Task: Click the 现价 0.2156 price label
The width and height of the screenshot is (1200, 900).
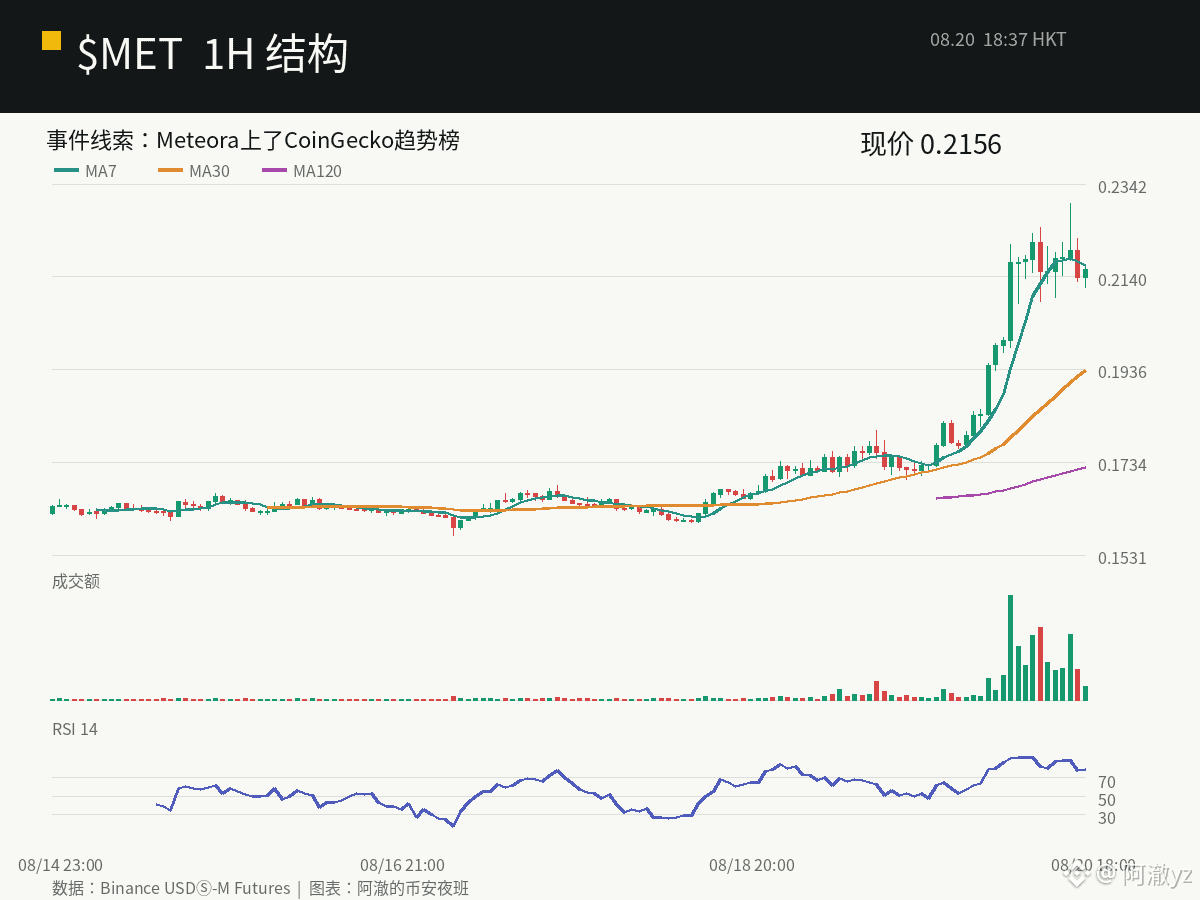Action: coord(931,144)
